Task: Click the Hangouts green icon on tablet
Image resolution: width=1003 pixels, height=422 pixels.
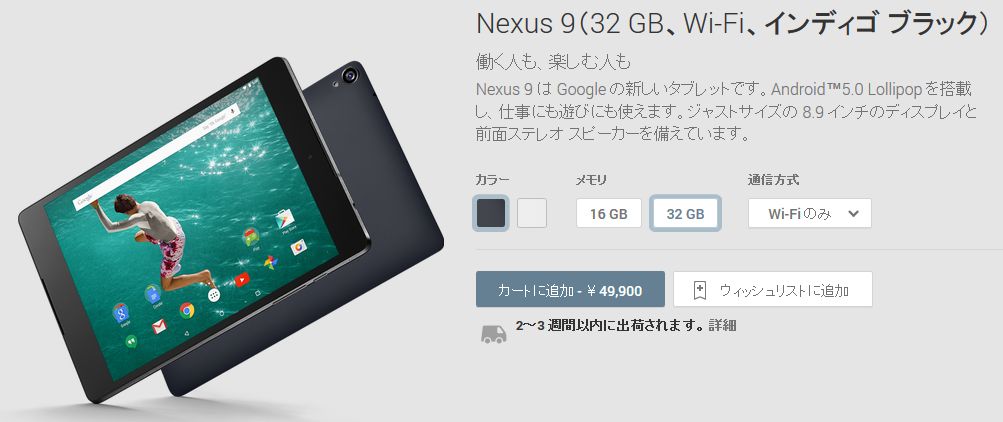Action: click(x=131, y=341)
